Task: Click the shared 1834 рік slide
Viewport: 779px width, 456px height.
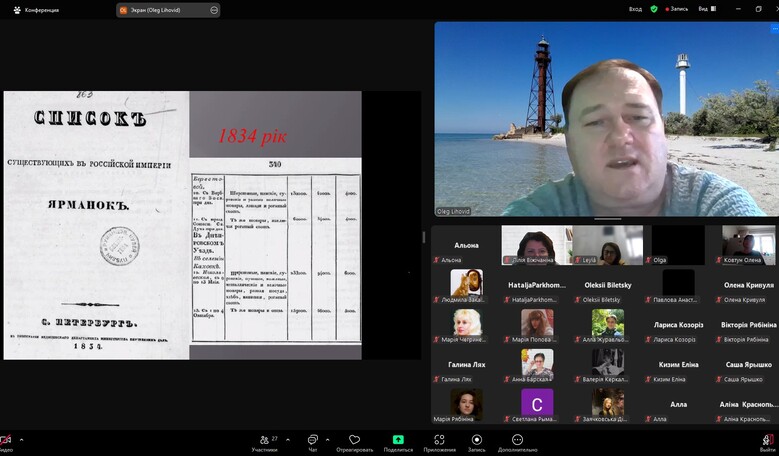Action: pos(182,225)
